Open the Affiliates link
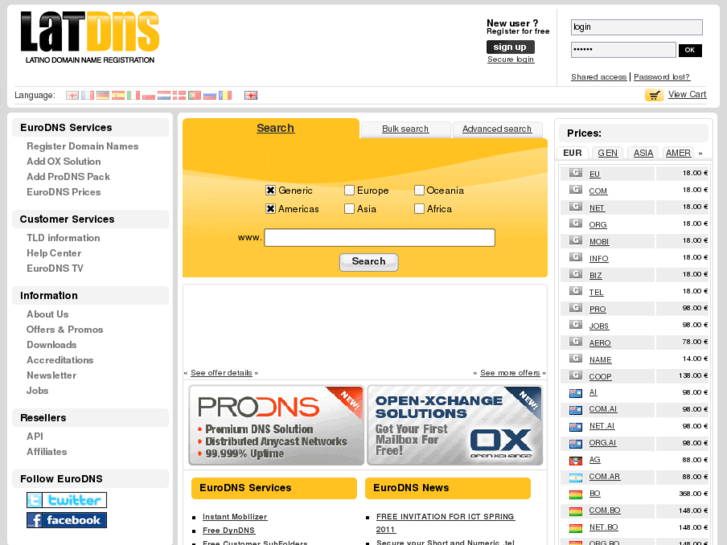The width and height of the screenshot is (727, 545). tap(46, 451)
